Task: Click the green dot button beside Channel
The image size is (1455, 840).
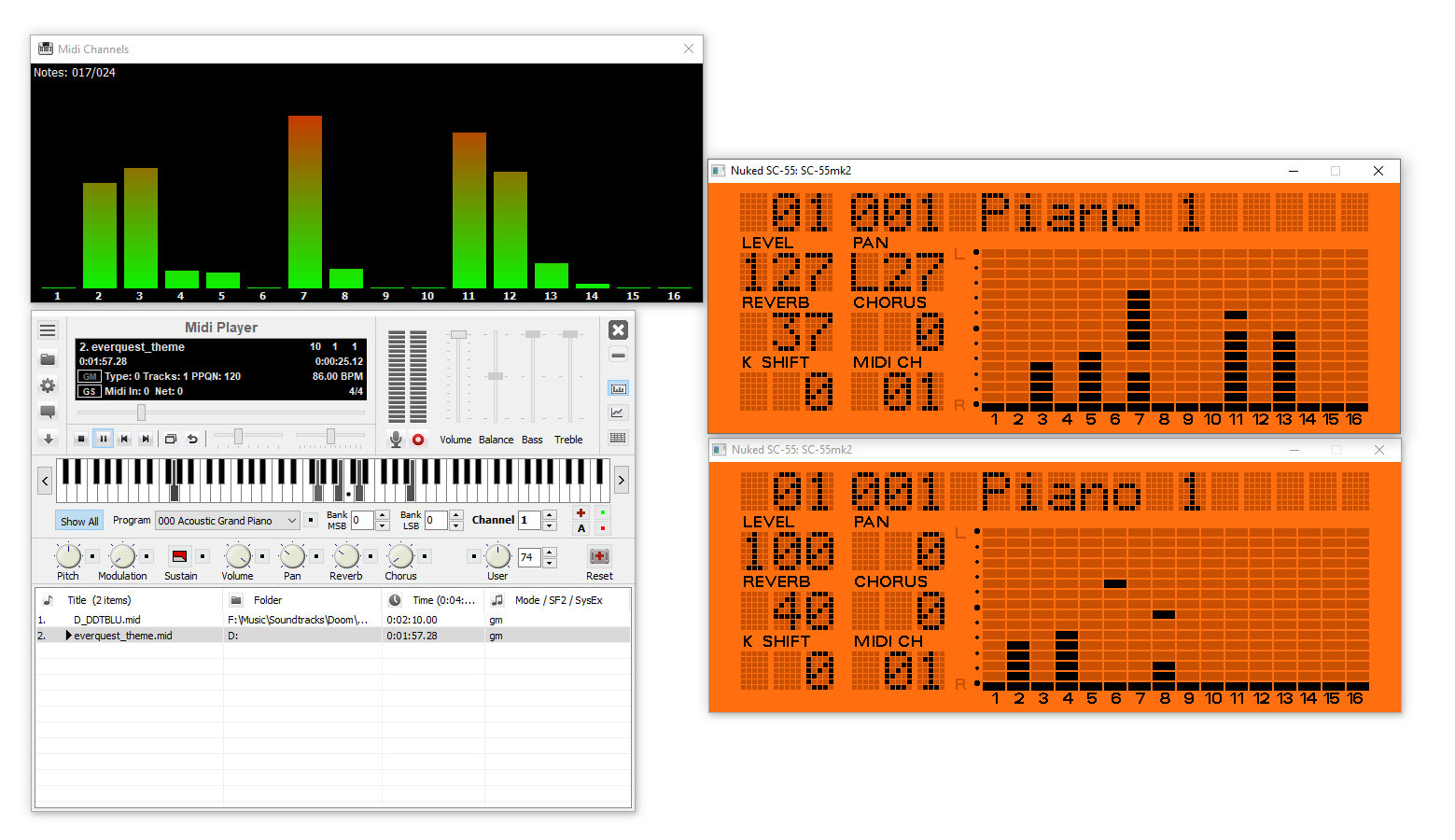Action: click(603, 512)
